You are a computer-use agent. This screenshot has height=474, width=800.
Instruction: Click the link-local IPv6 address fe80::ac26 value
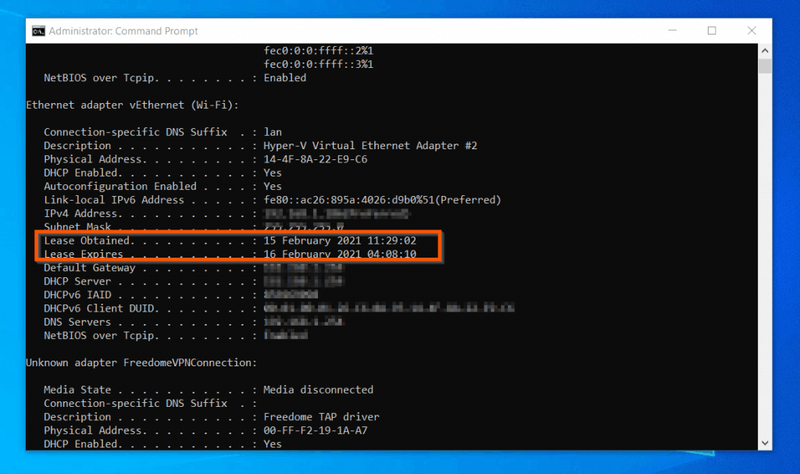pyautogui.click(x=382, y=200)
